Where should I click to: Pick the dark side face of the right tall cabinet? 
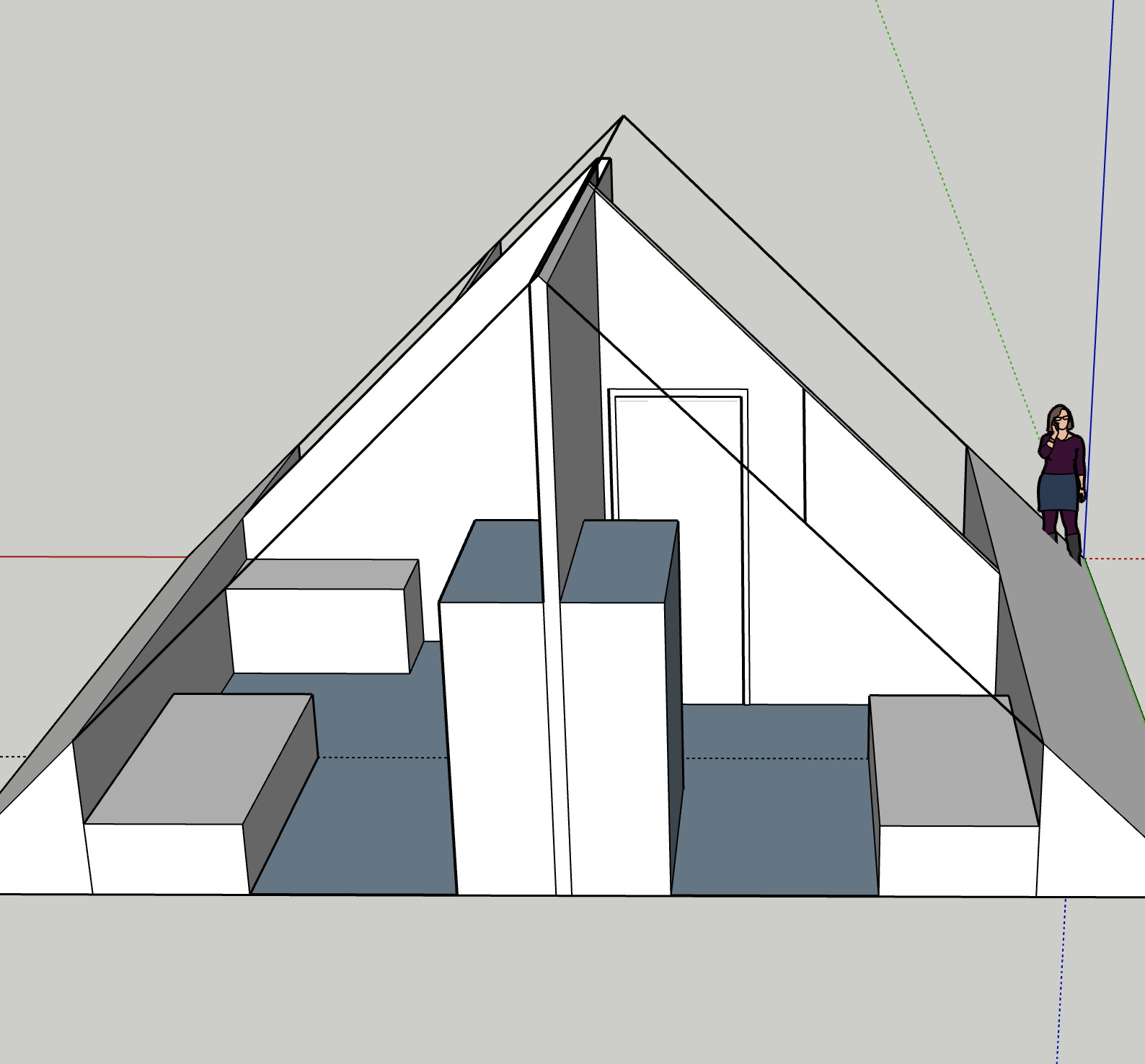[x=674, y=706]
